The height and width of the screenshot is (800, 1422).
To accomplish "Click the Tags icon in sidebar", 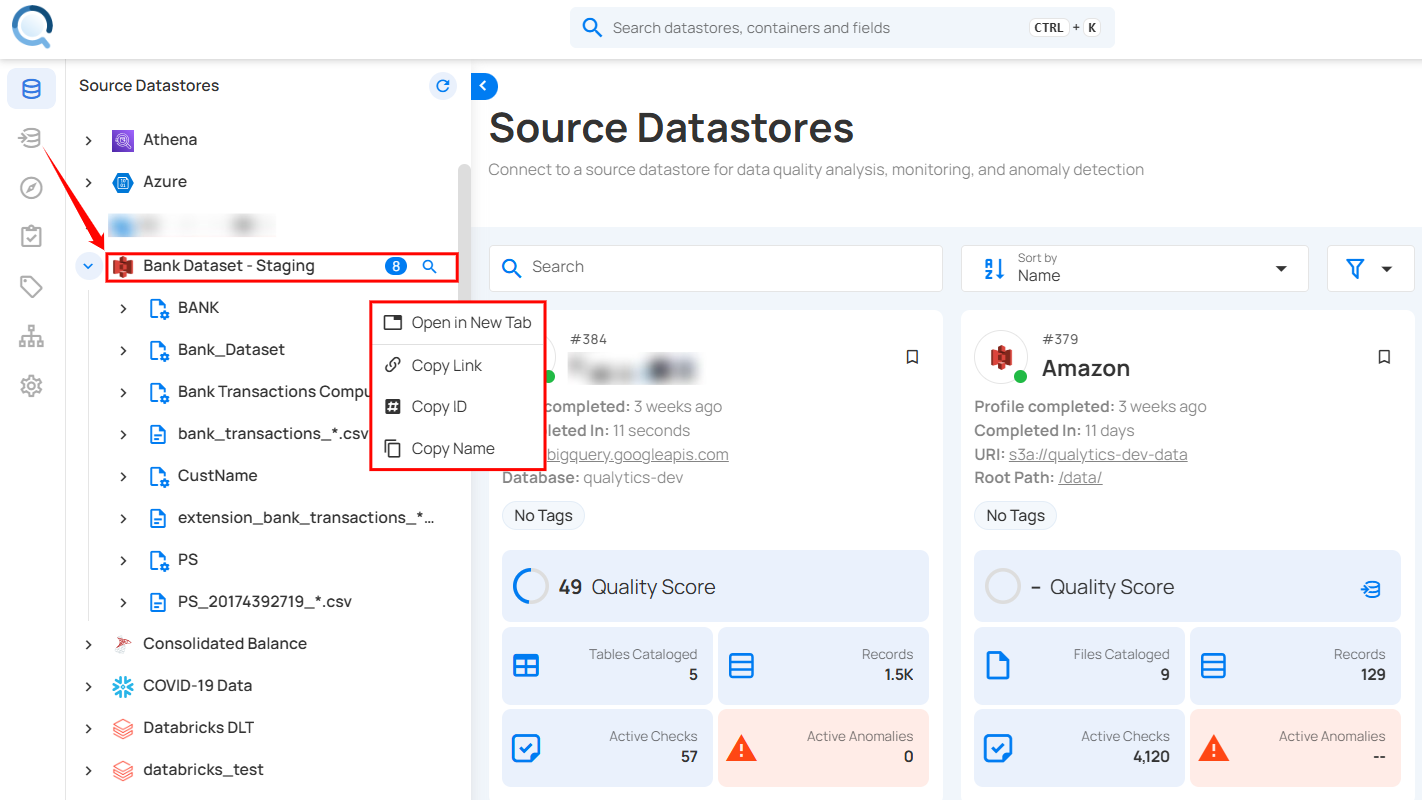I will click(x=31, y=286).
